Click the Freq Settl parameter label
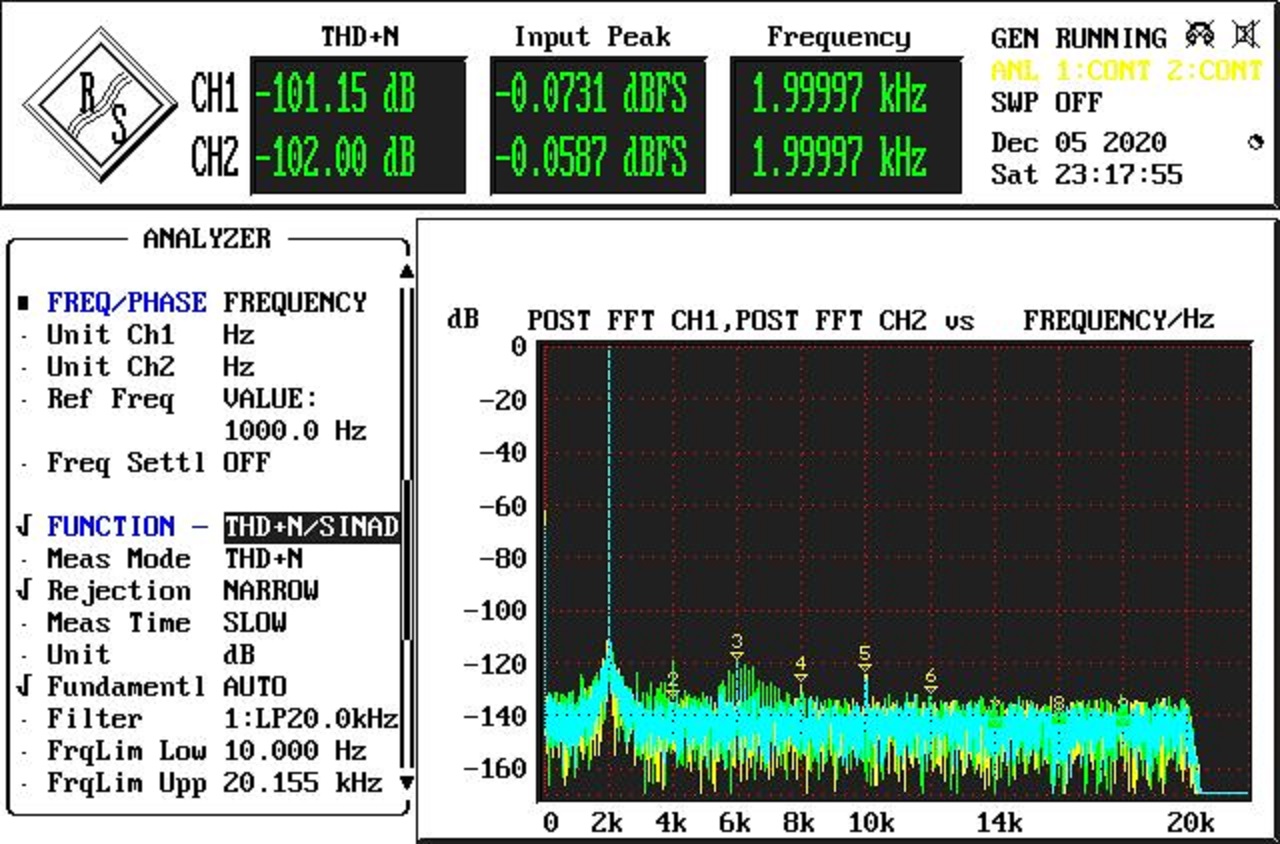 pos(127,463)
